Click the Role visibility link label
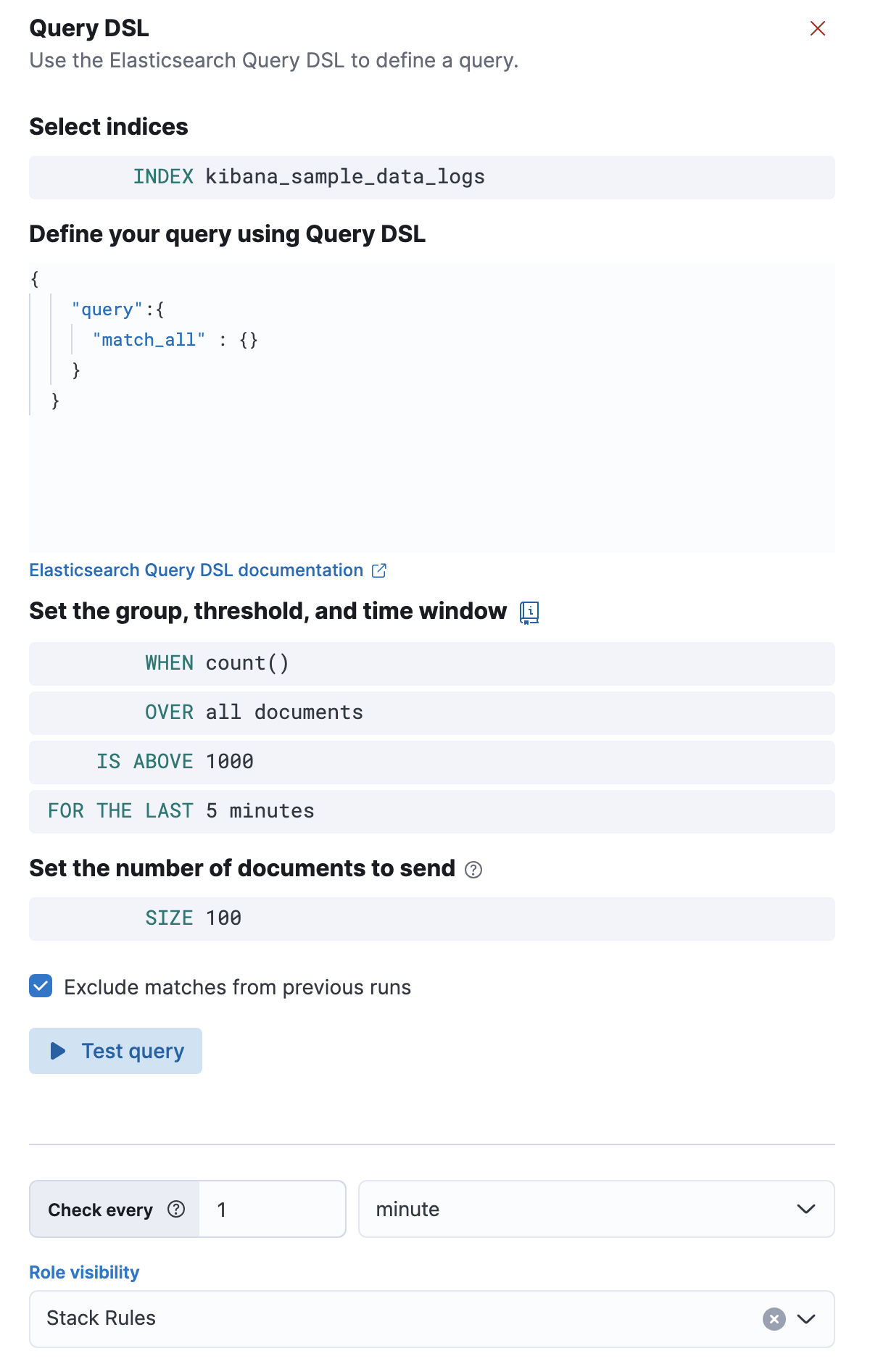878x1372 pixels. tap(84, 1272)
